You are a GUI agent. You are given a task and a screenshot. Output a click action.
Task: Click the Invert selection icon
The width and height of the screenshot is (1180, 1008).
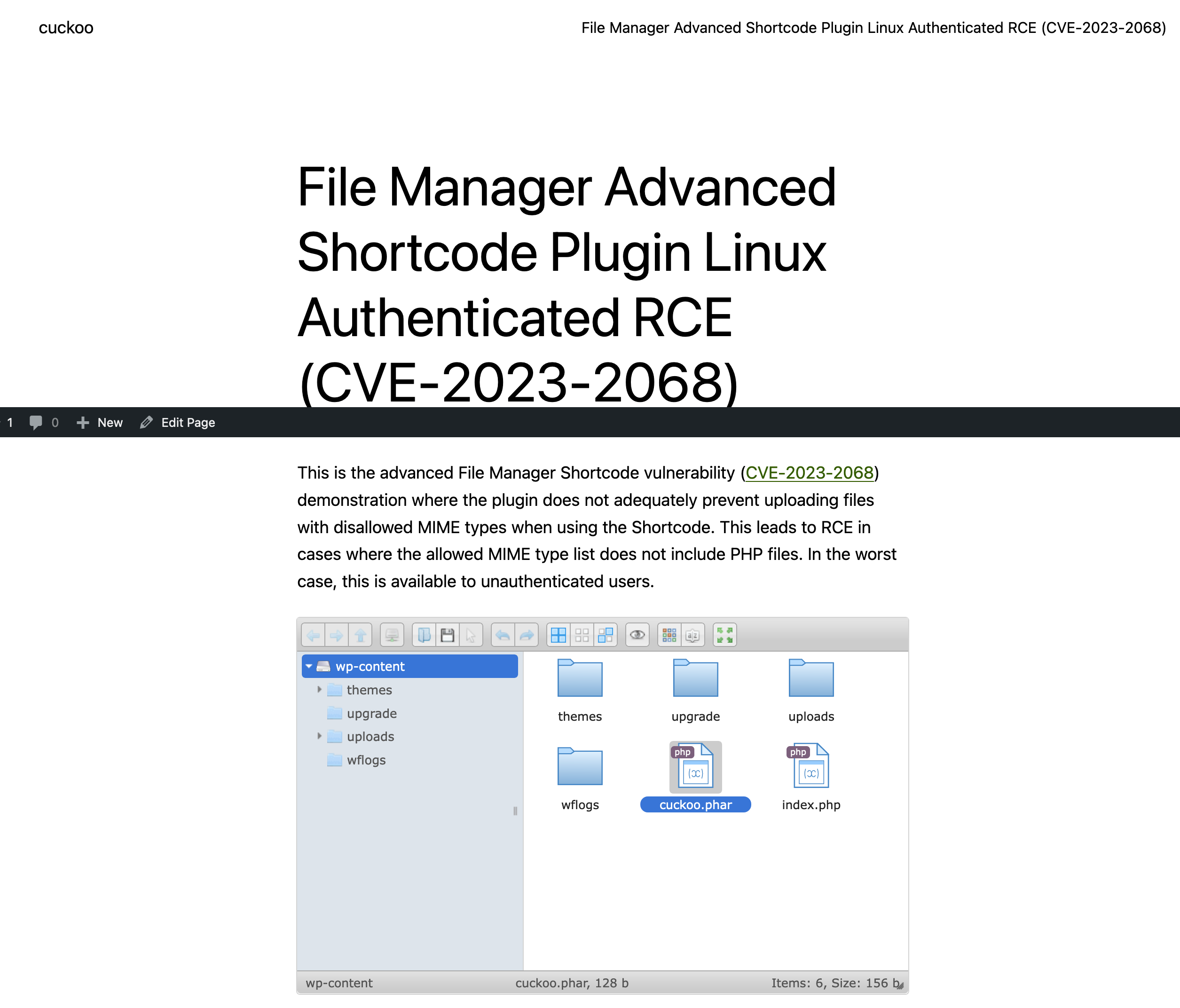[606, 635]
